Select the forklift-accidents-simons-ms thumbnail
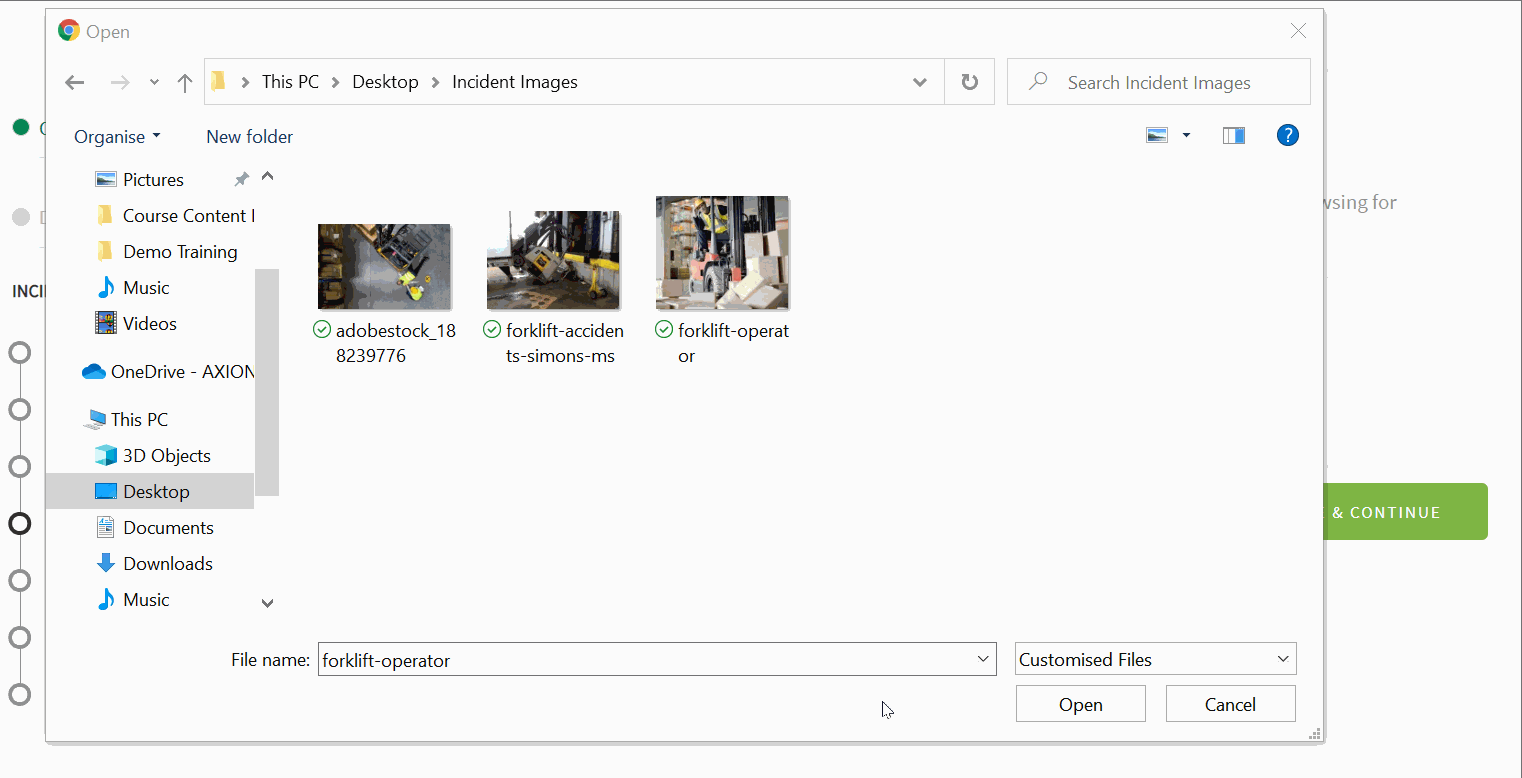Screen dimensions: 1522x778 point(553,261)
